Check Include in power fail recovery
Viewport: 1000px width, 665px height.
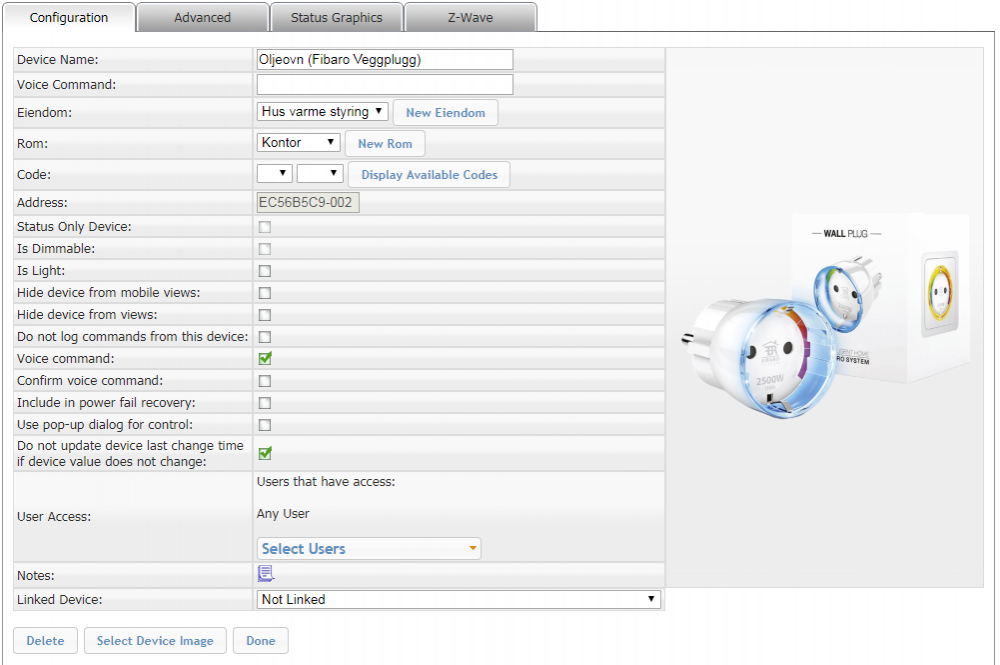point(265,403)
